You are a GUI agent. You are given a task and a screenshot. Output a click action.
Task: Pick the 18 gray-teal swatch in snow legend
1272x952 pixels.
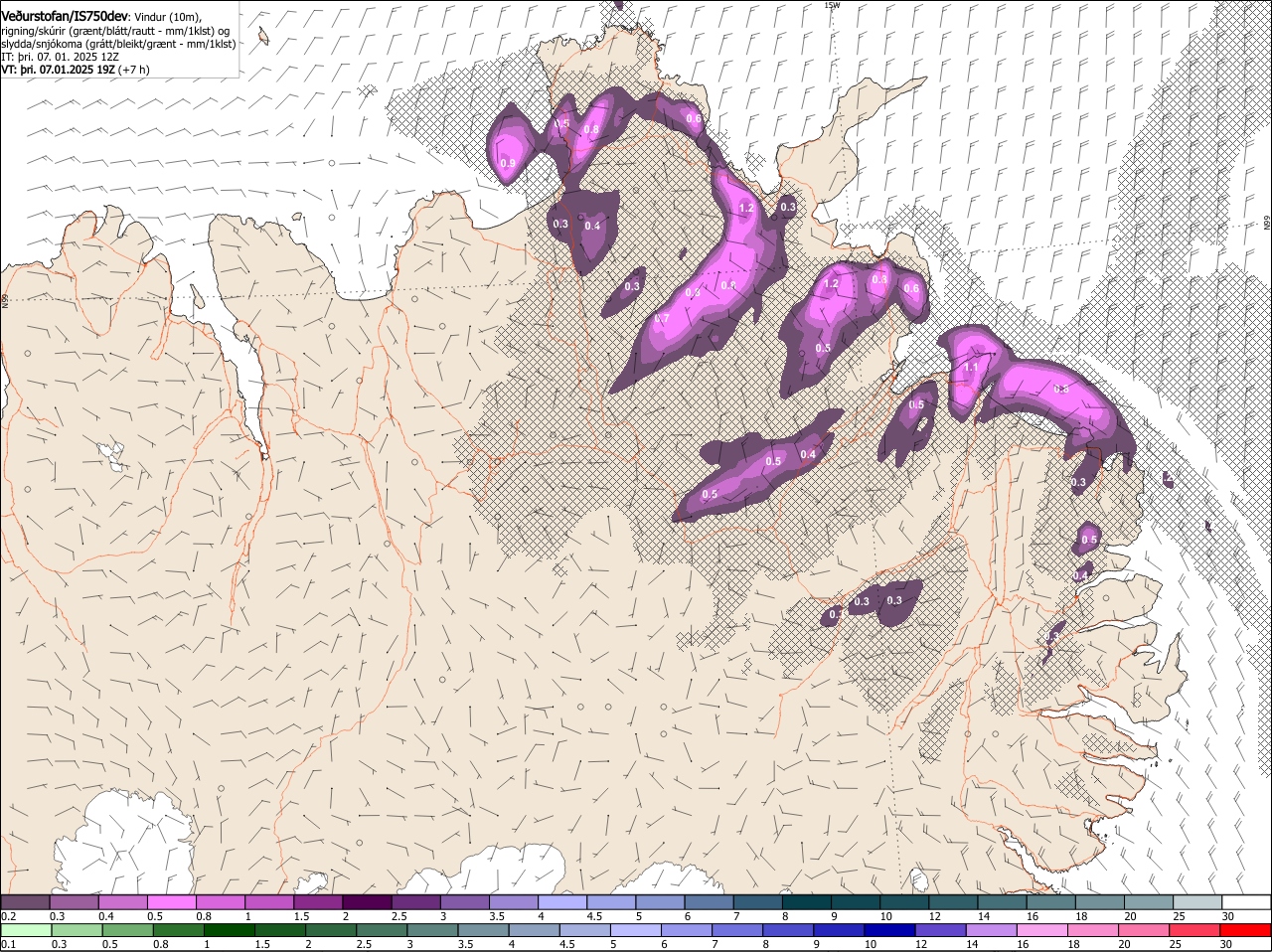click(x=1100, y=902)
